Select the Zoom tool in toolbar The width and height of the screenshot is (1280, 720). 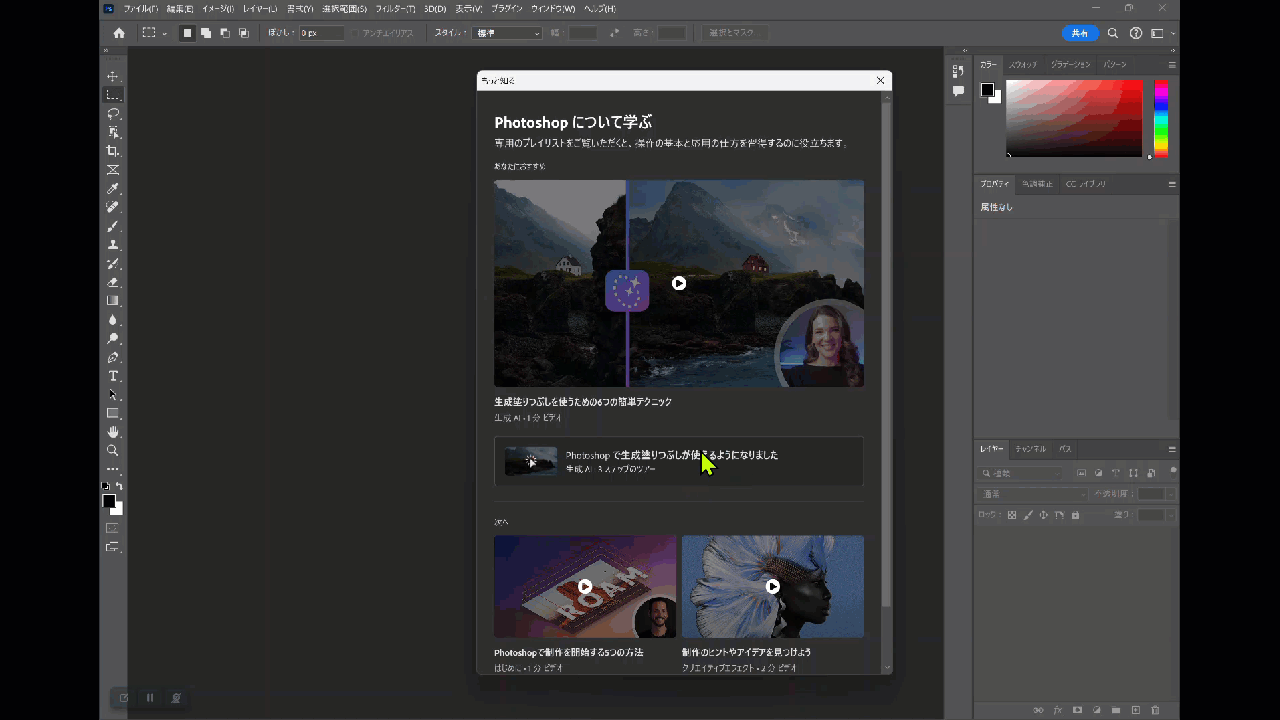113,451
